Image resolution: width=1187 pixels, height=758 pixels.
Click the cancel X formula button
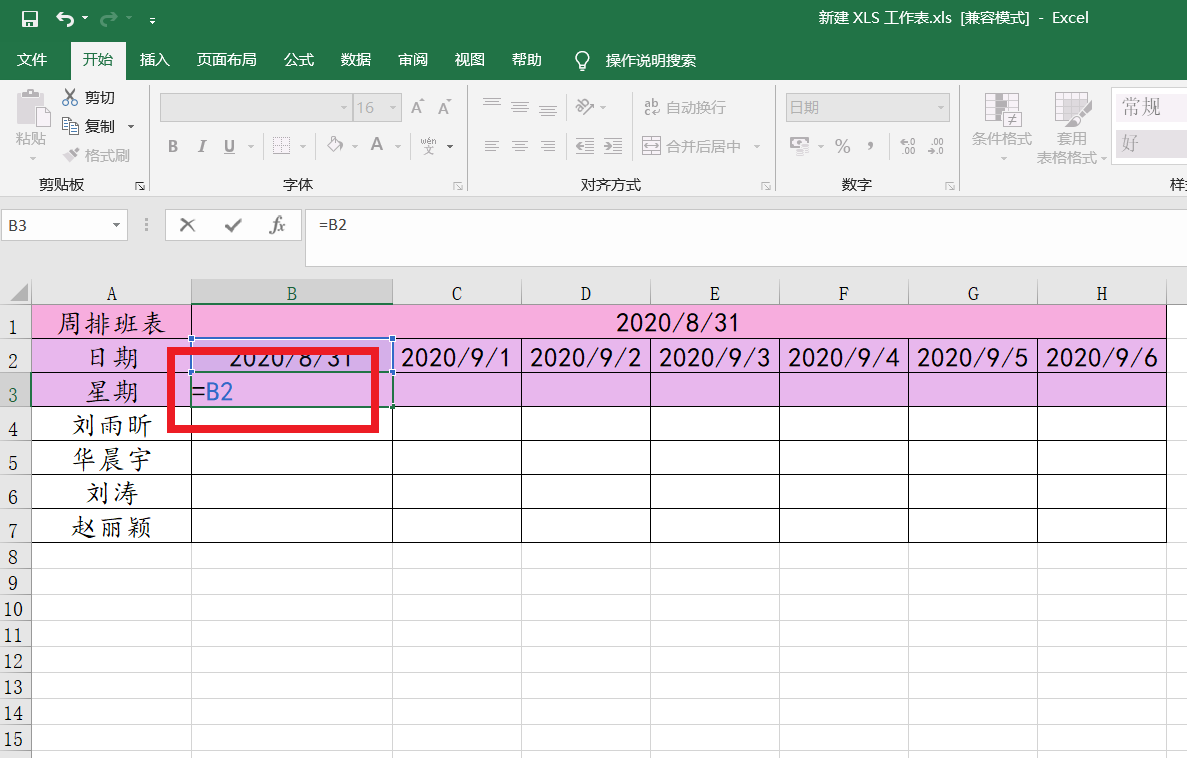[187, 225]
